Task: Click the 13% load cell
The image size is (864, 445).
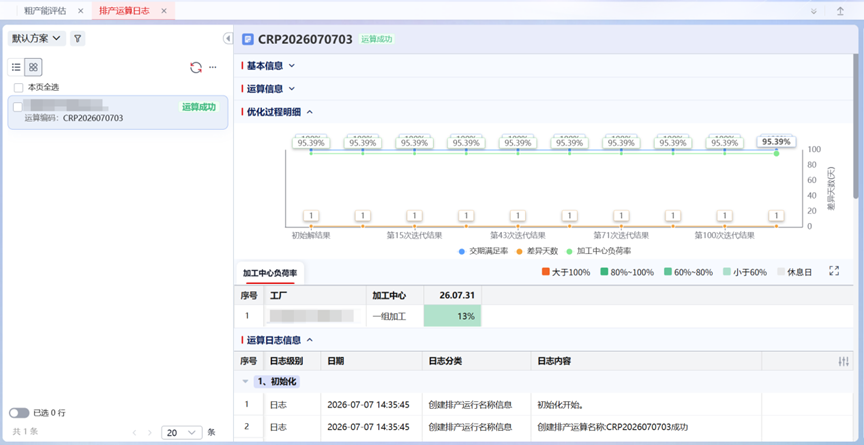Action: 452,316
